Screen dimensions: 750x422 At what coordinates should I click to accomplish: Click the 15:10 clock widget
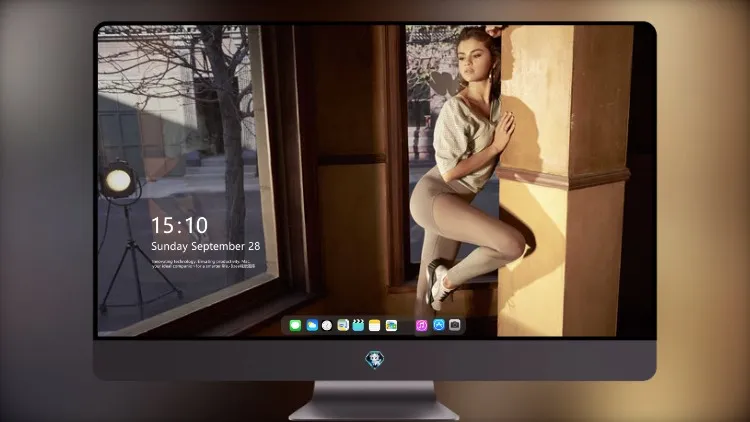pos(179,225)
